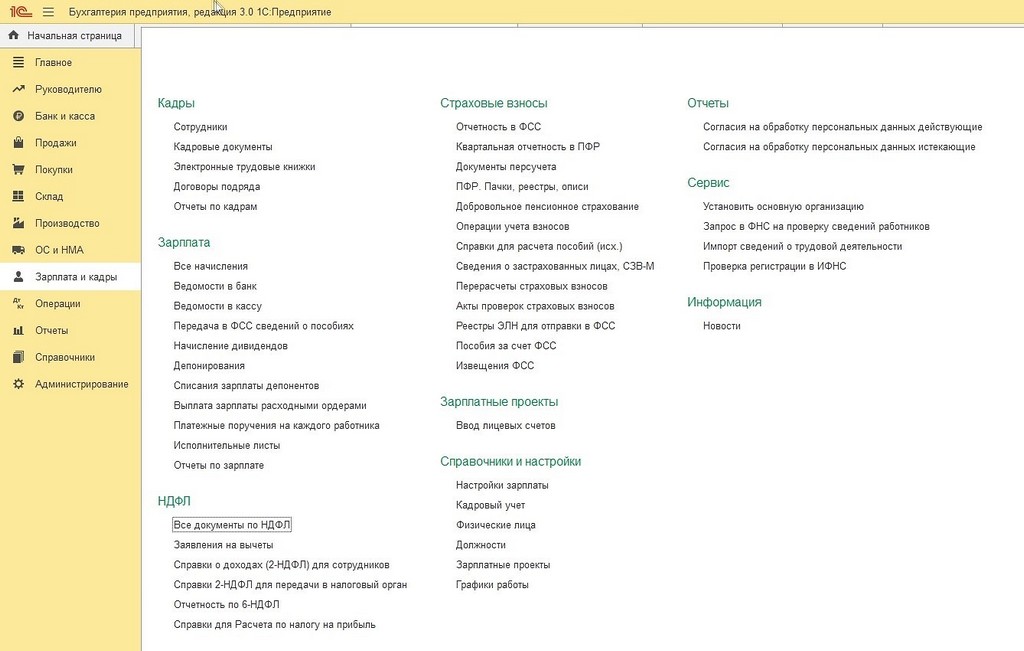This screenshot has width=1024, height=651.
Task: Click the Покупки cart icon
Action: (18, 169)
